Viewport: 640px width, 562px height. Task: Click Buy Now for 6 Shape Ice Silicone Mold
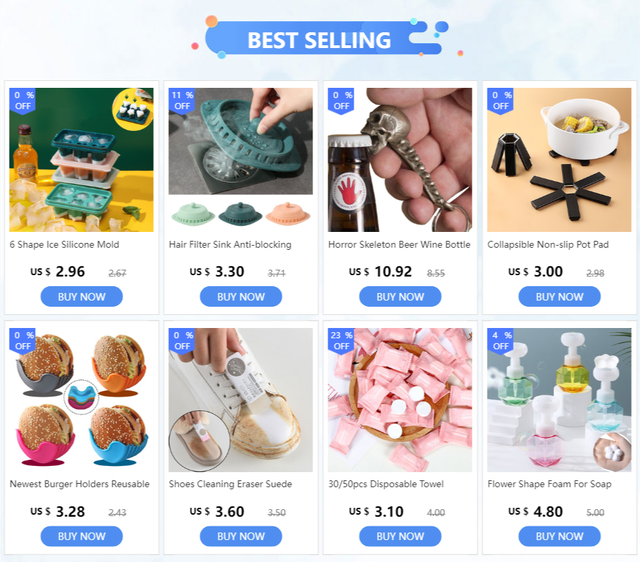pyautogui.click(x=82, y=296)
